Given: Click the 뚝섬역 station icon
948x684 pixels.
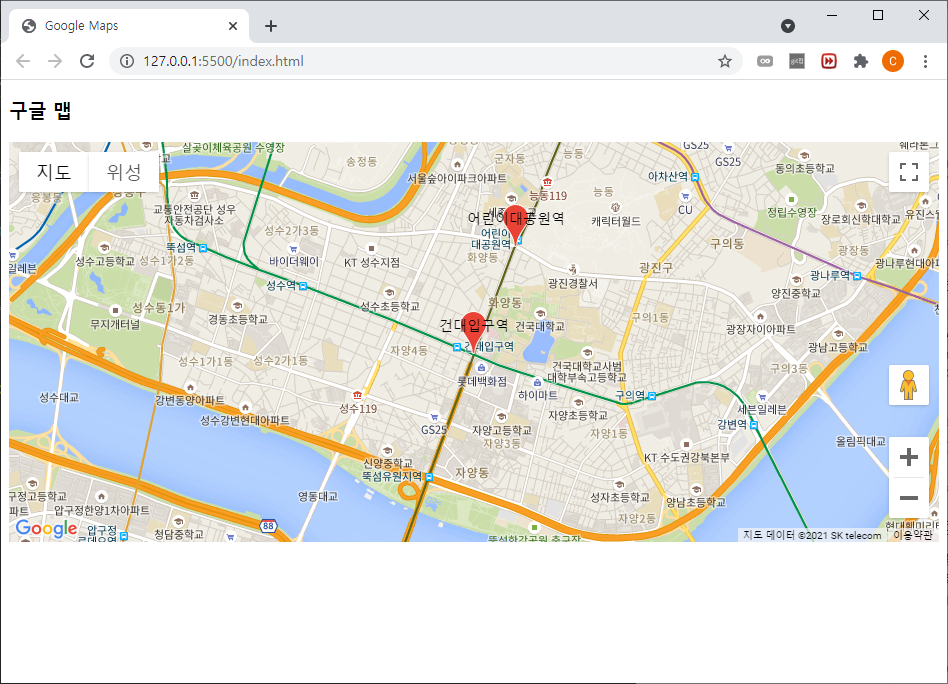Looking at the screenshot, I should pyautogui.click(x=203, y=248).
